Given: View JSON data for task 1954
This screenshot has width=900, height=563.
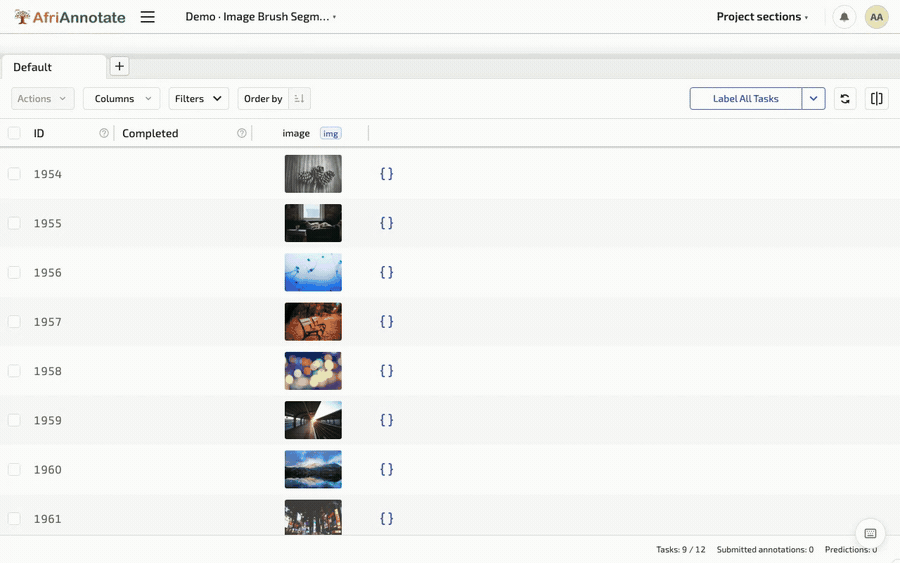Looking at the screenshot, I should pyautogui.click(x=386, y=173).
